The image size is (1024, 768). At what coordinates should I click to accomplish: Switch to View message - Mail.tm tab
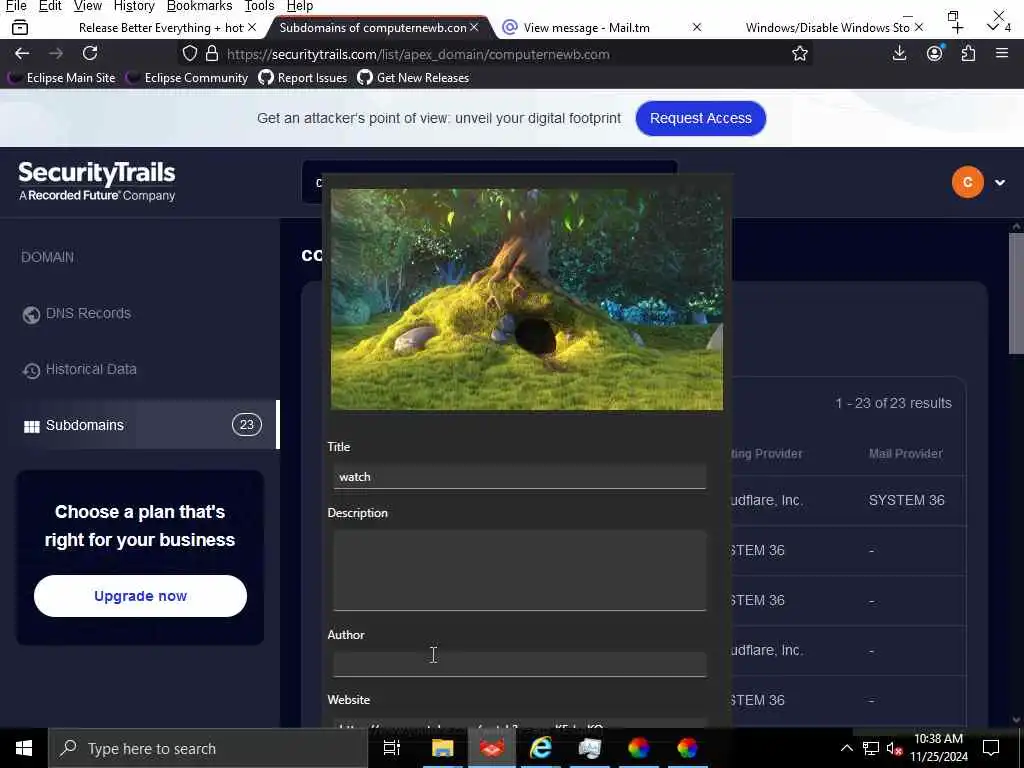click(x=586, y=27)
